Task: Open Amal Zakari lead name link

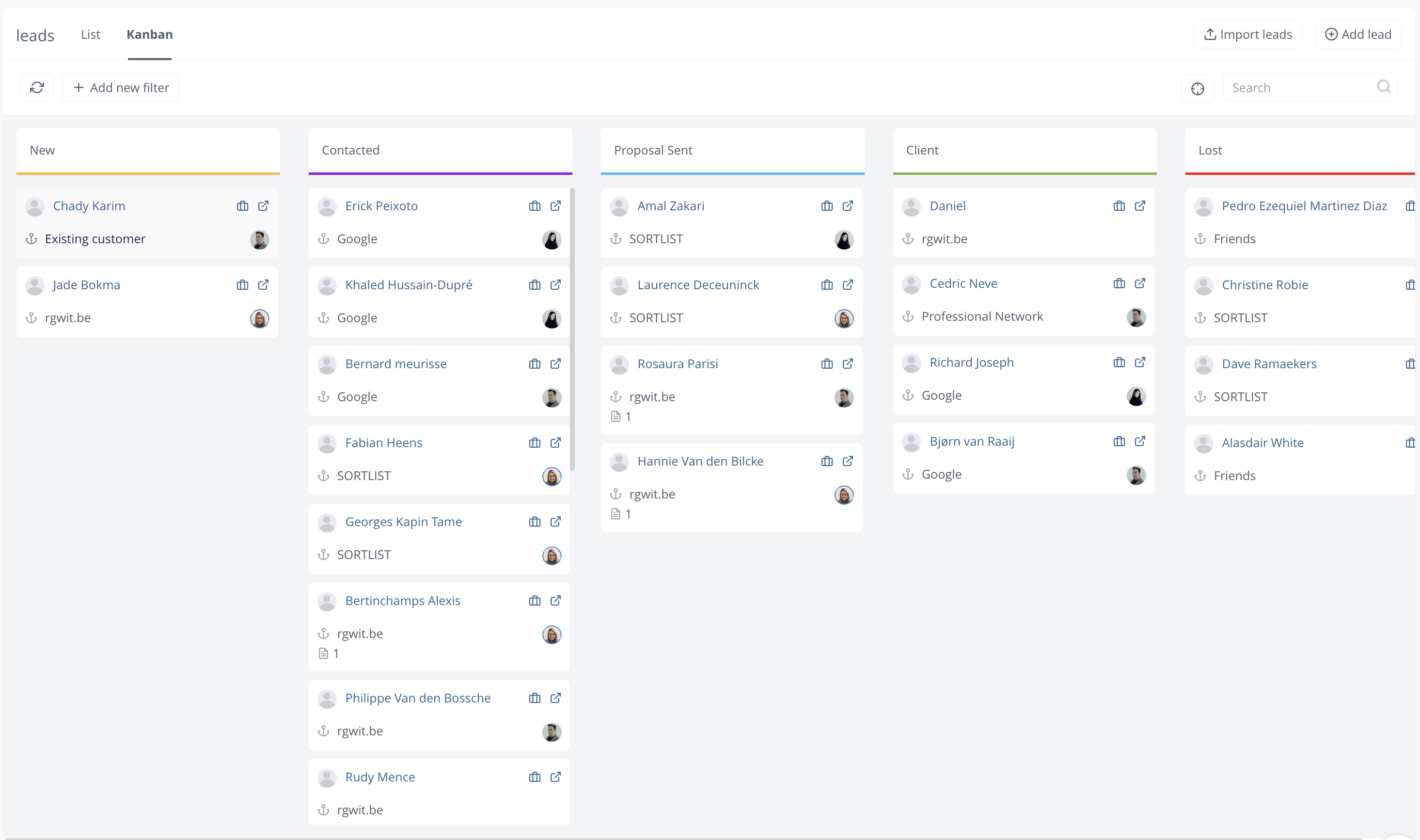Action: tap(671, 205)
